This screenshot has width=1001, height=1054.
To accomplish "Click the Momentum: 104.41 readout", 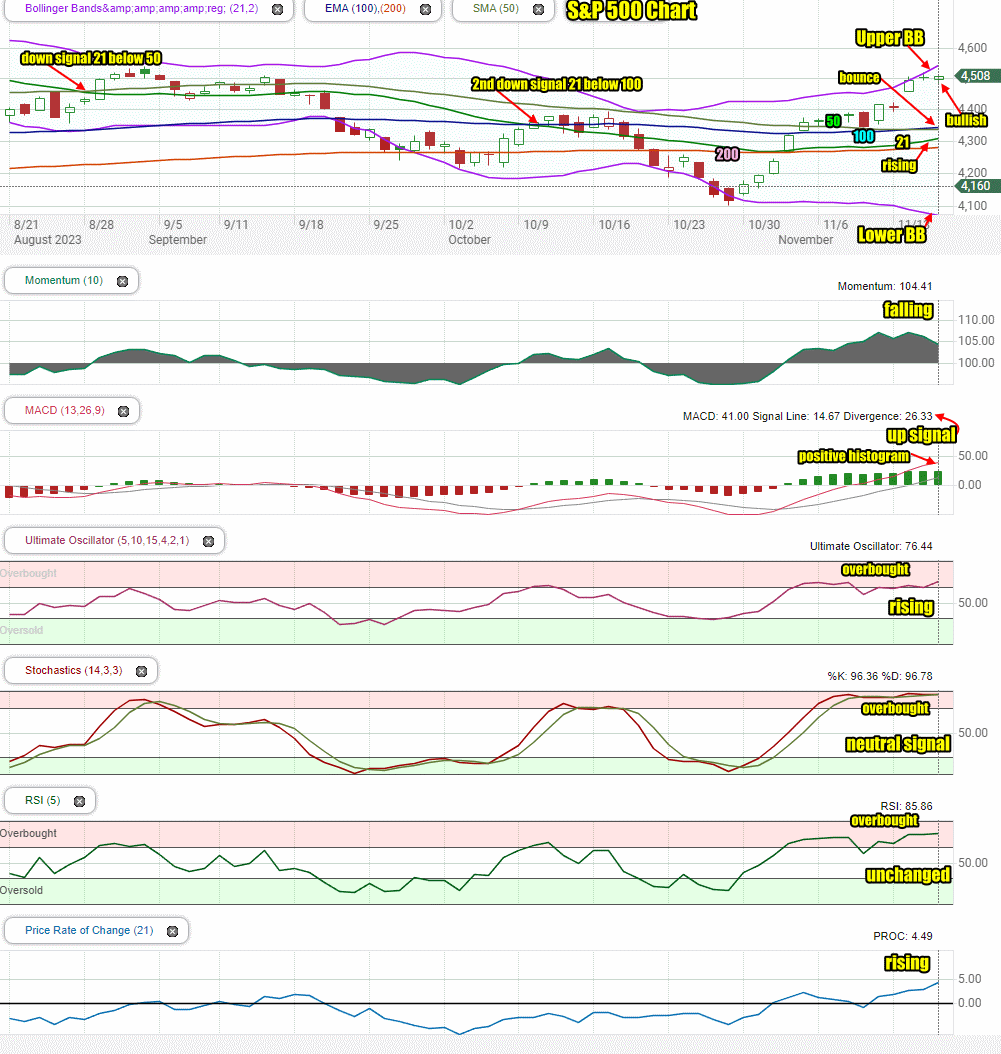I will 885,286.
